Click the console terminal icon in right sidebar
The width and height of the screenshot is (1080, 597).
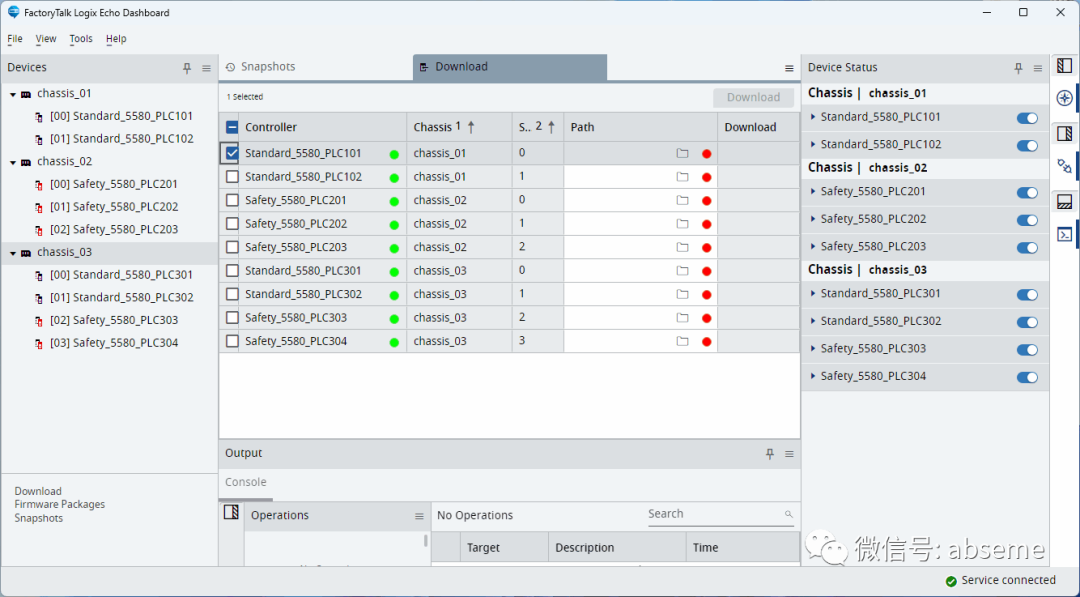point(1064,235)
